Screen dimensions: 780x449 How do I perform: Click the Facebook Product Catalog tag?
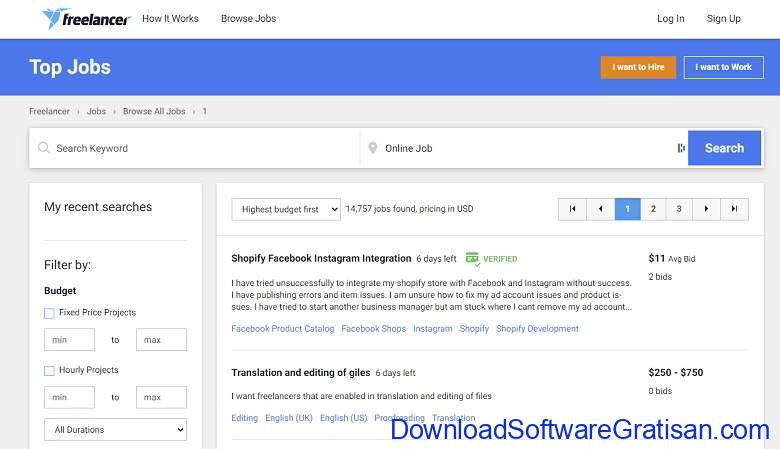click(x=283, y=329)
